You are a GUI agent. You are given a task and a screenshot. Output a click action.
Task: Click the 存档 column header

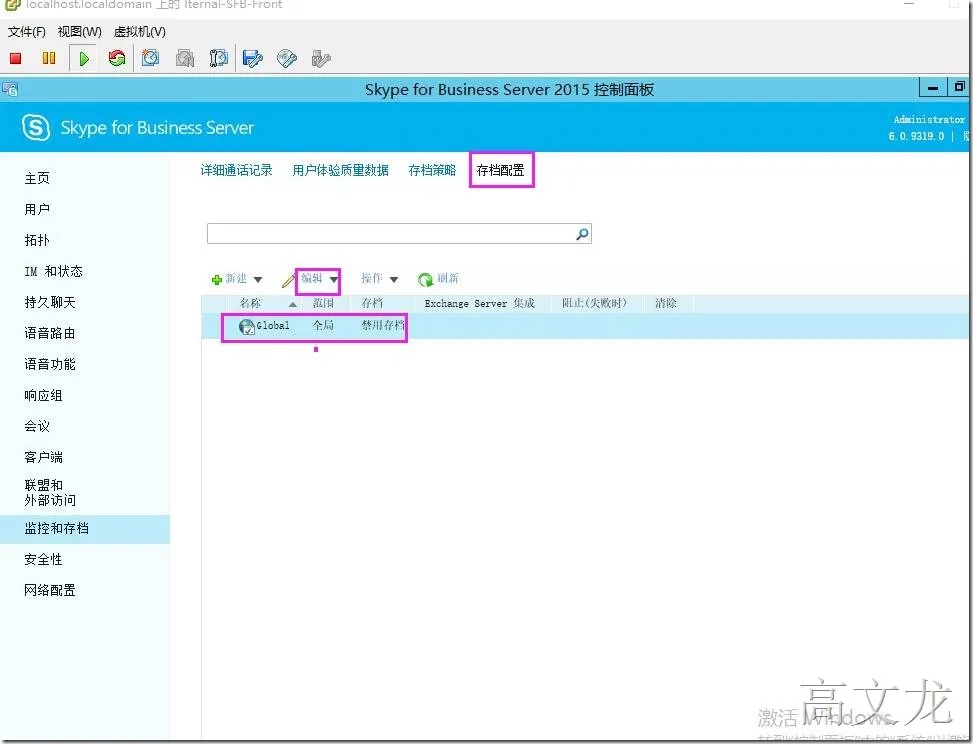(372, 303)
